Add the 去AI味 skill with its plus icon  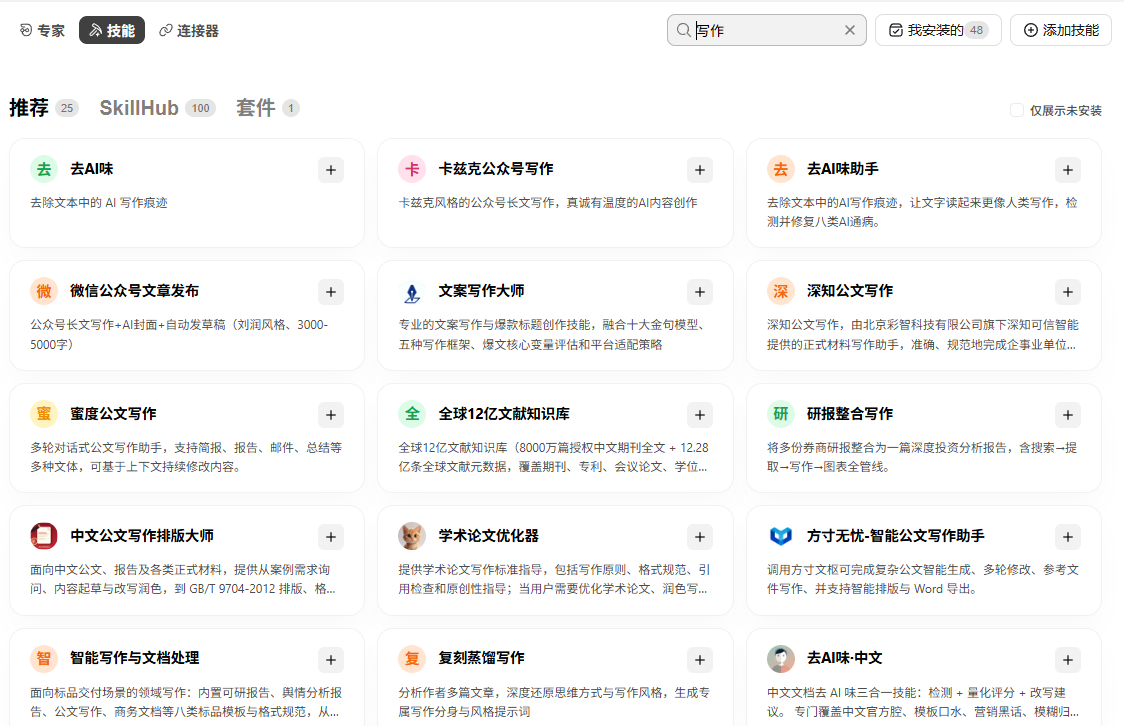pos(330,170)
